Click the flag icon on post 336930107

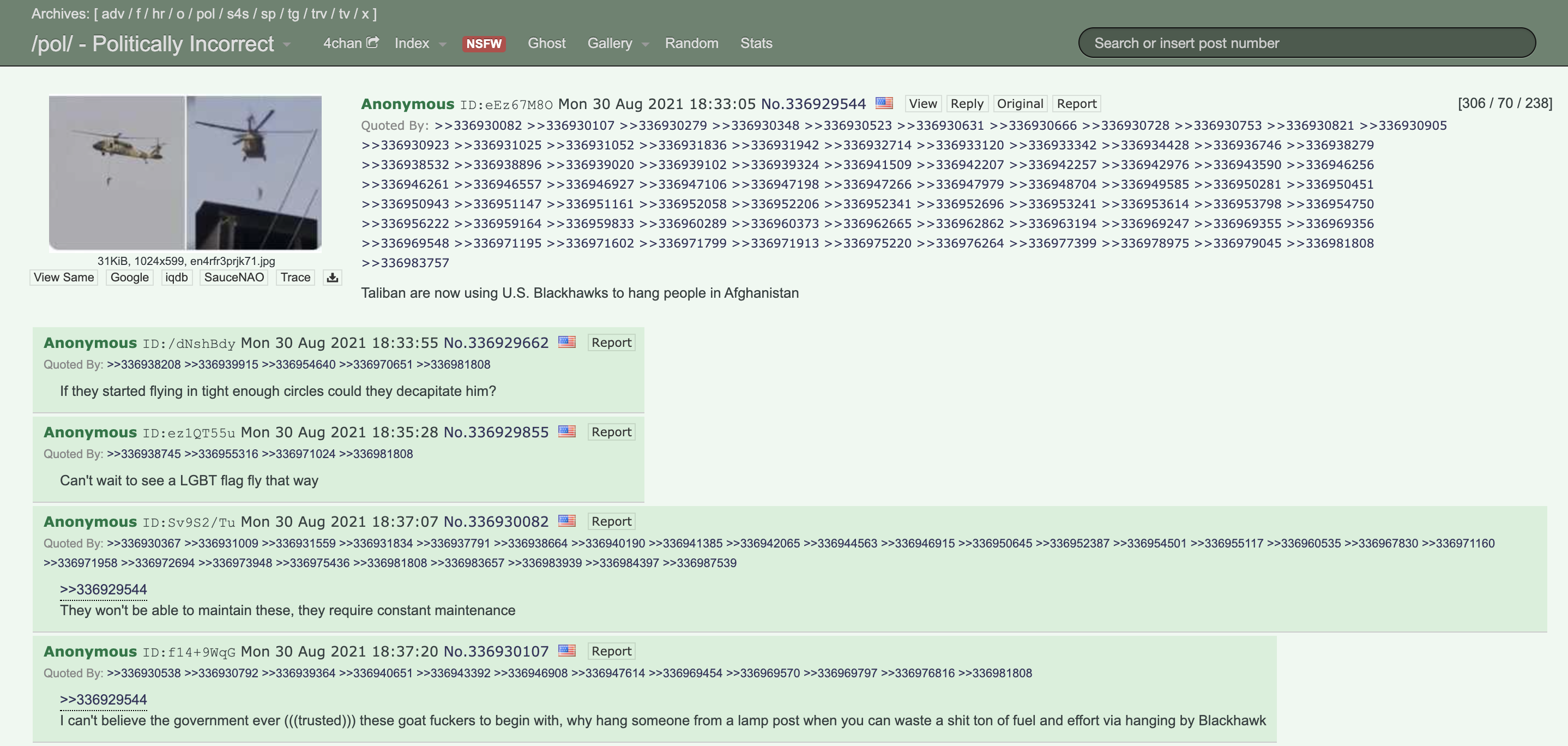point(568,651)
